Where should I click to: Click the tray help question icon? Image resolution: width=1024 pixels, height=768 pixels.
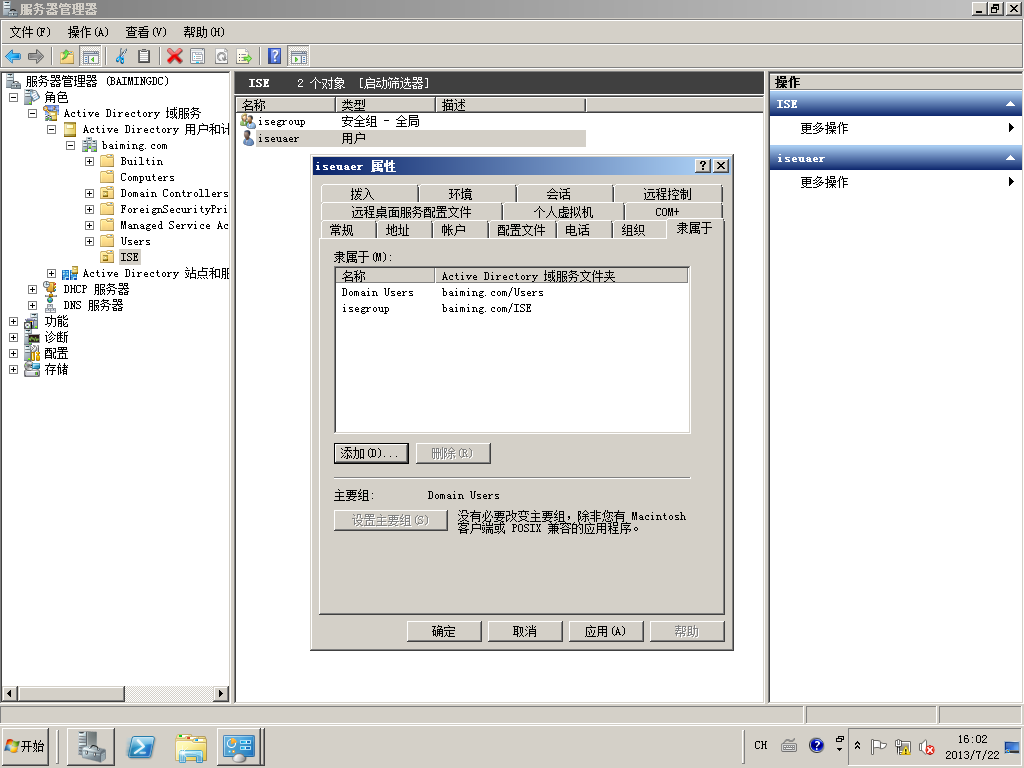tap(816, 745)
